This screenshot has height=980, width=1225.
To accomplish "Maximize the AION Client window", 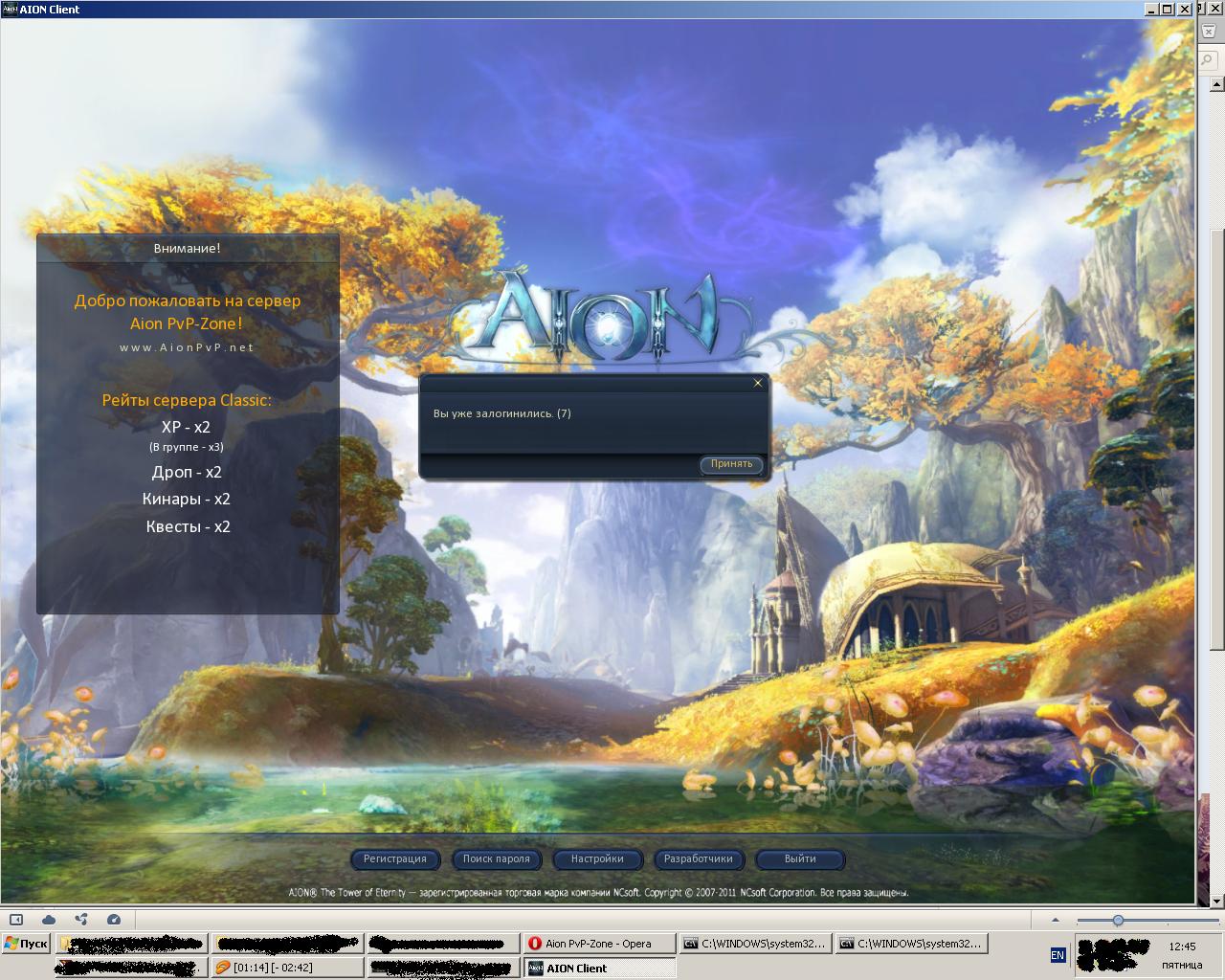I will (1167, 9).
